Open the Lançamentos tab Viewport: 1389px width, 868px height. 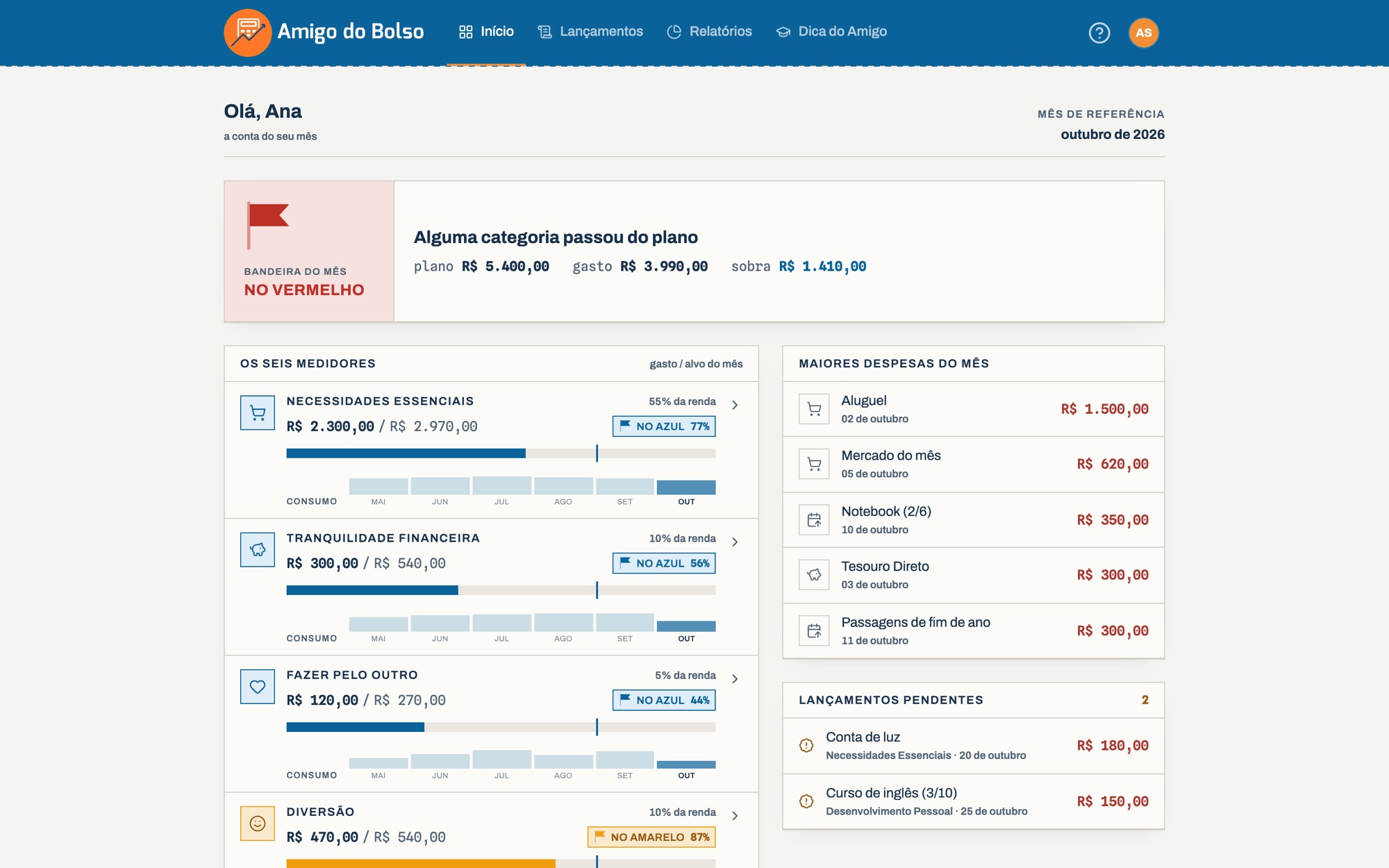pos(590,32)
